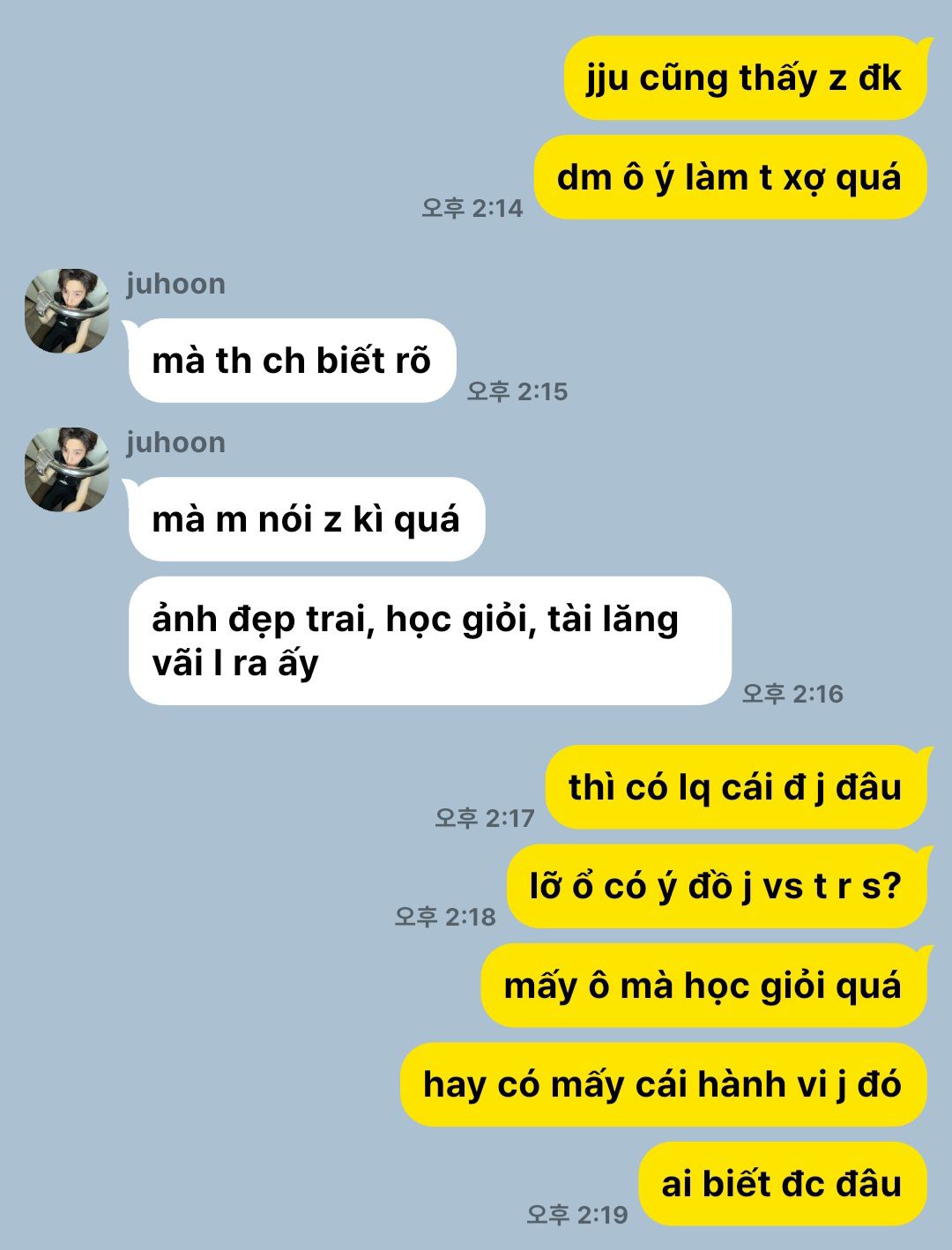Tap the 'thì có lq cái đ j đâu' bubble
The height and width of the screenshot is (1250, 952).
[x=737, y=787]
